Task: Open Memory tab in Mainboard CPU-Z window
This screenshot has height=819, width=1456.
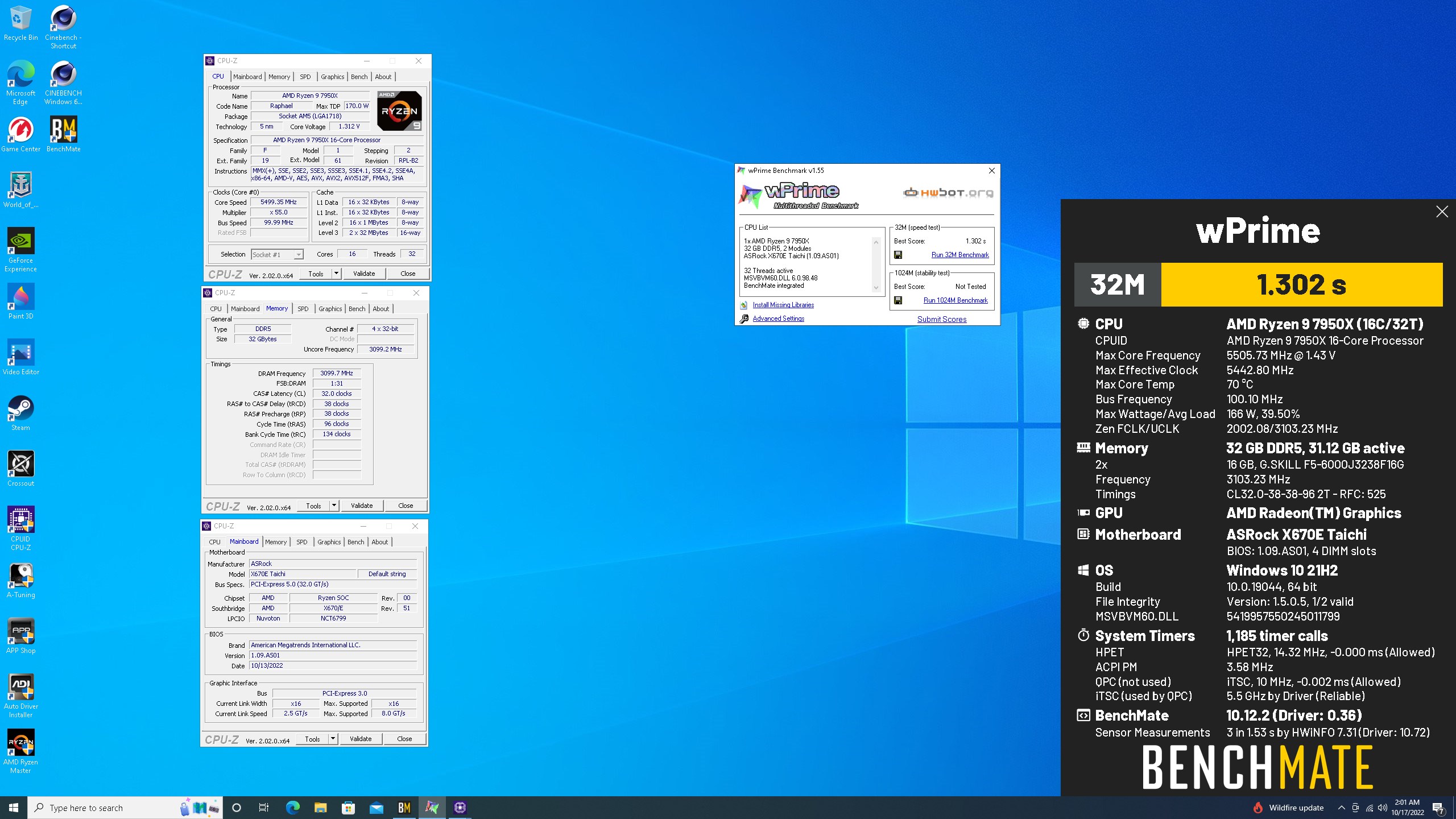Action: (x=276, y=542)
